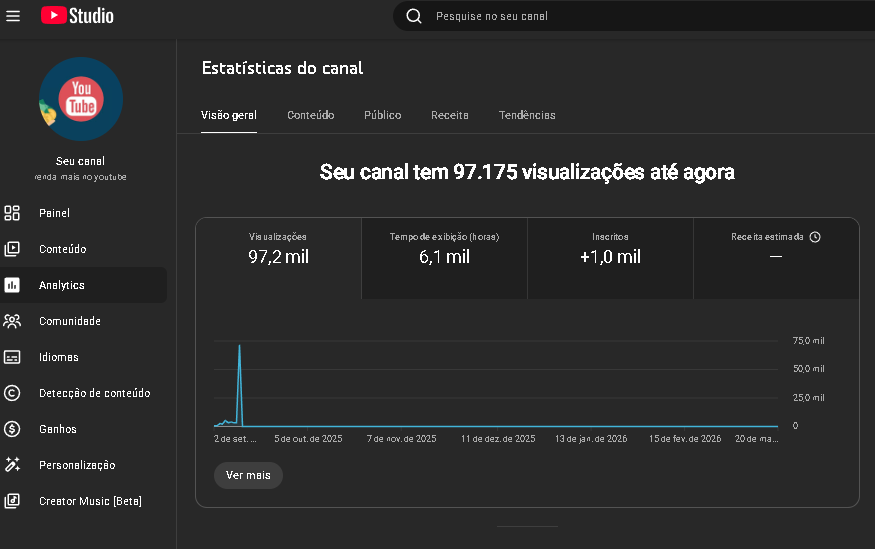
Task: Open Comunidade in the sidebar
Action: [70, 321]
